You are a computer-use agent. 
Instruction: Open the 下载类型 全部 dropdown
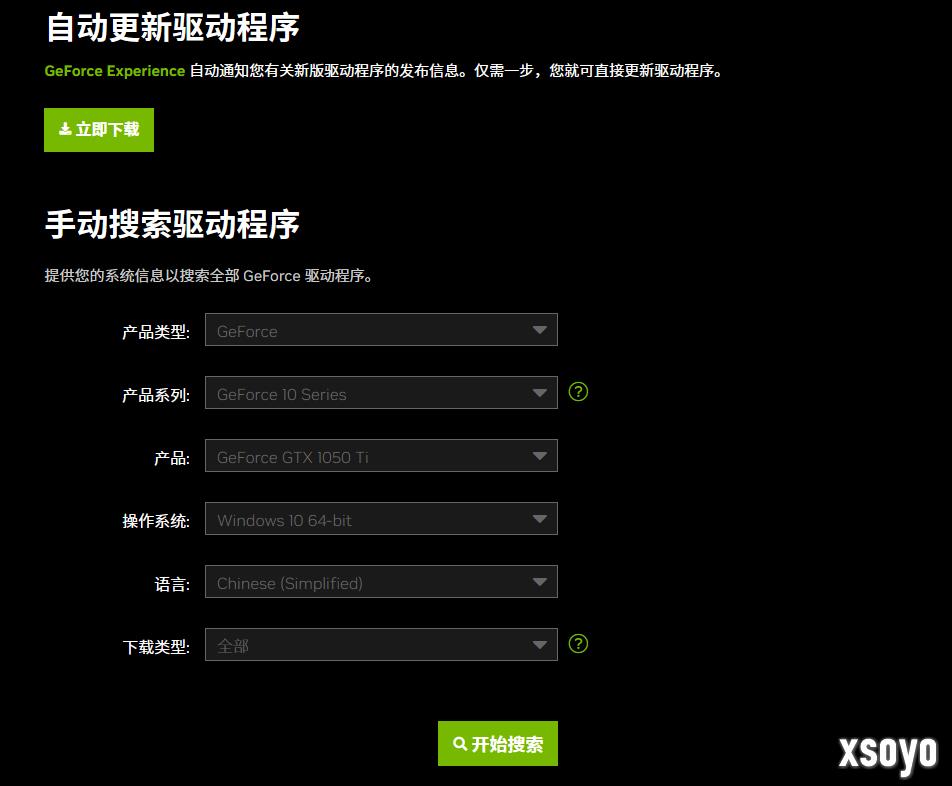tap(381, 645)
